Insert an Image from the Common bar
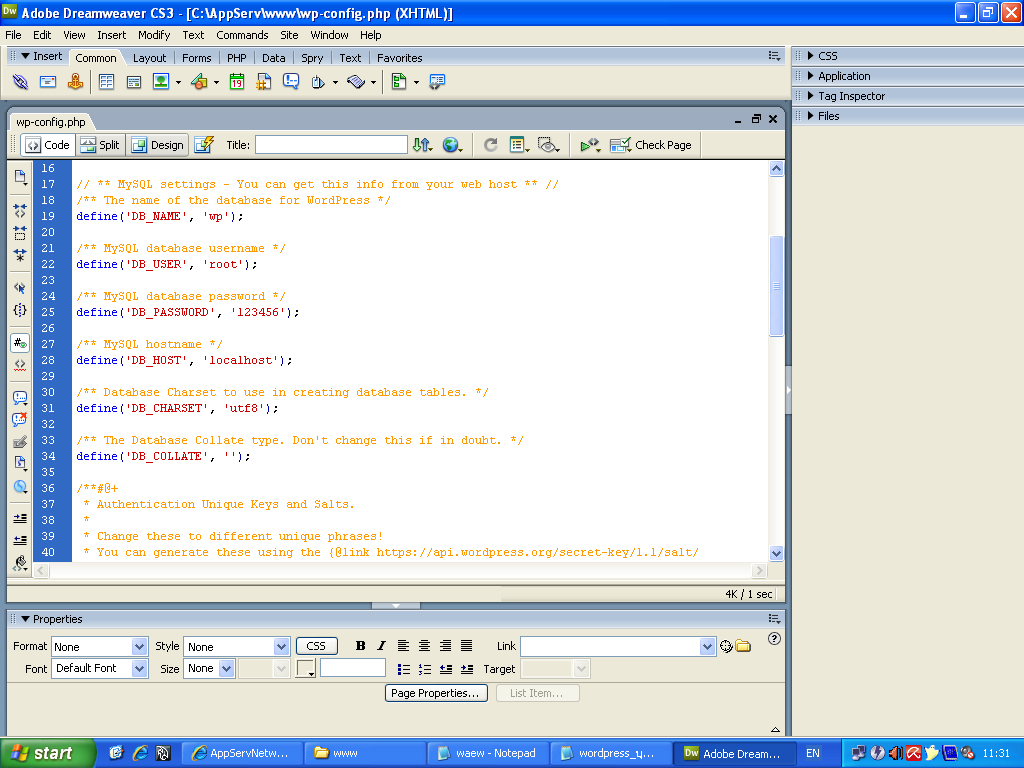The width and height of the screenshot is (1024, 768). click(x=161, y=82)
